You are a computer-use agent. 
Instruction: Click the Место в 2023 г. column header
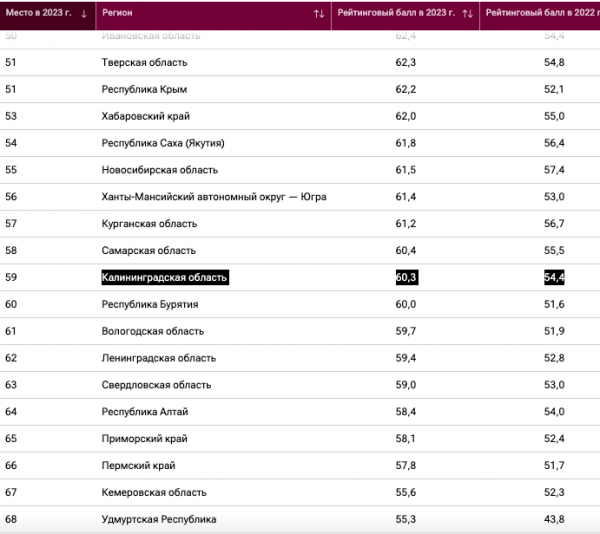48,15
